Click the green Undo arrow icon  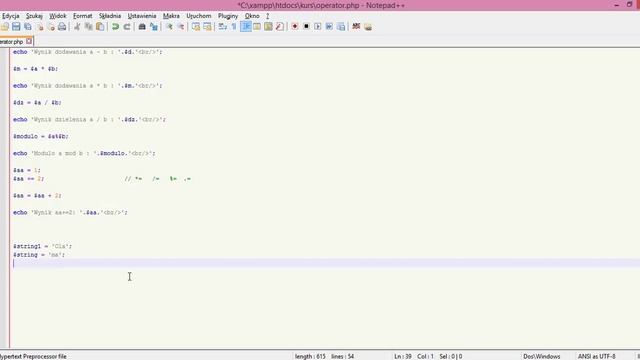(x=115, y=27)
